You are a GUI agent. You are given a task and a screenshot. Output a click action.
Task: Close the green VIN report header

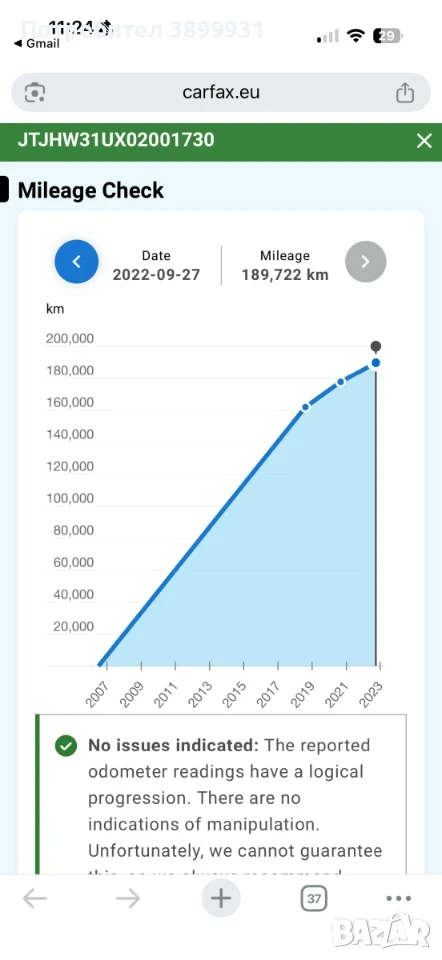(x=424, y=141)
